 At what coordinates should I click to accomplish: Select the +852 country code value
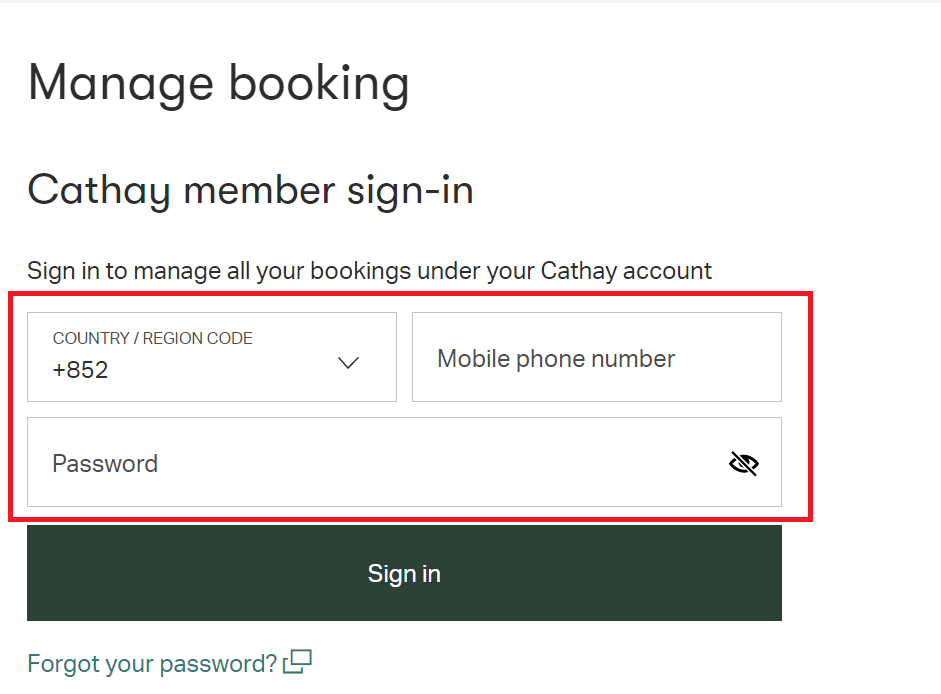tap(80, 370)
